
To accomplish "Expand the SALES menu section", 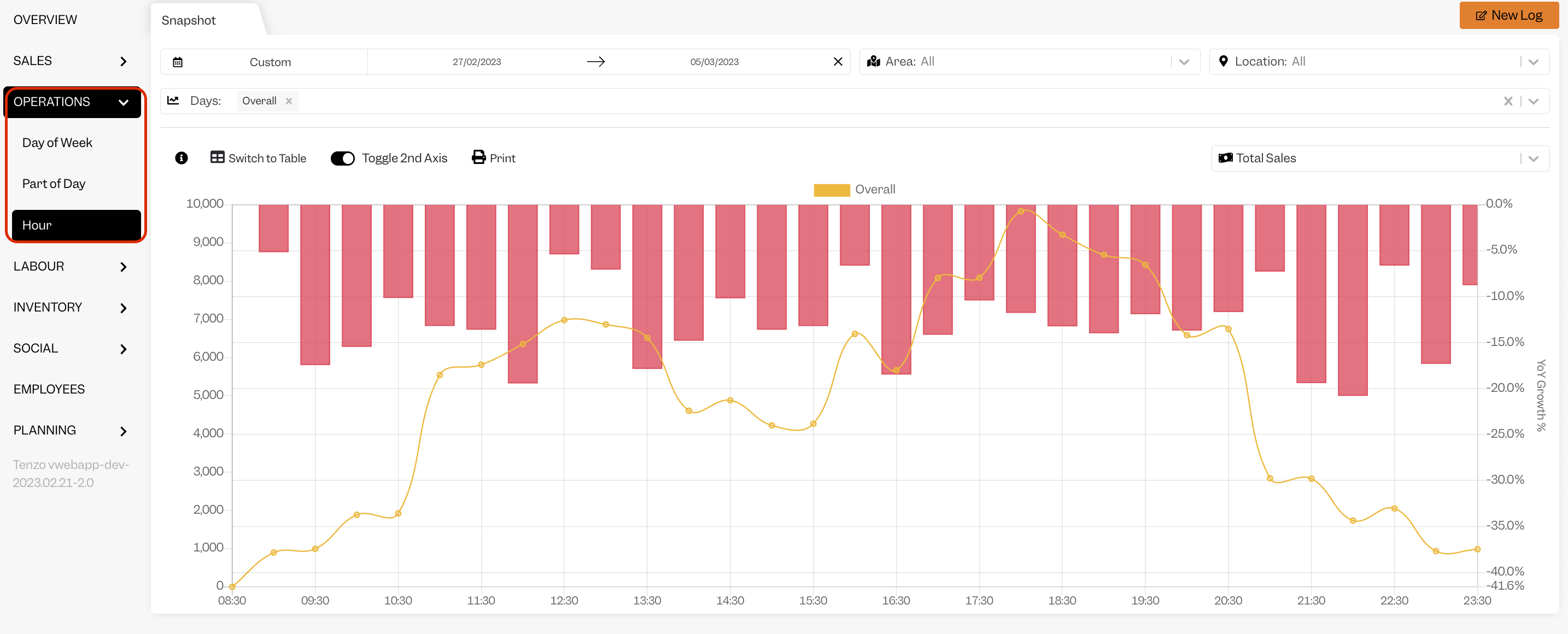I will pos(72,61).
